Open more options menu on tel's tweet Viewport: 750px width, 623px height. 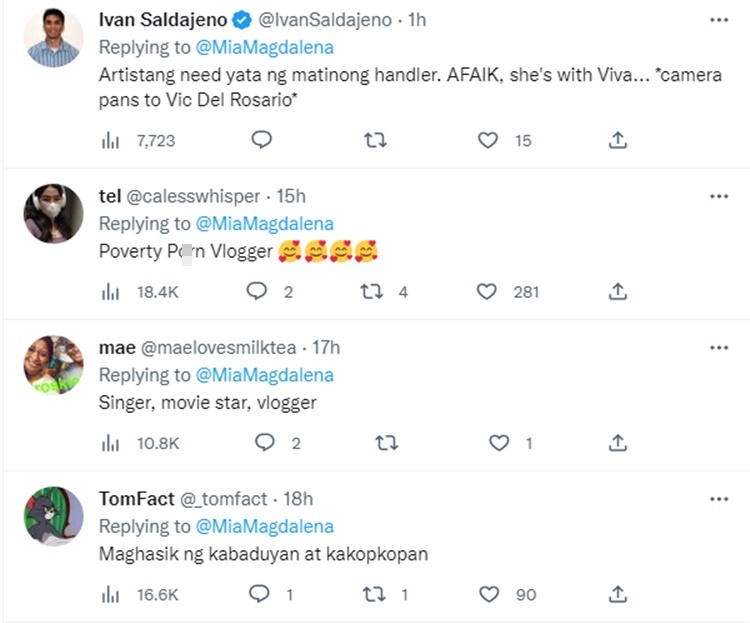718,197
